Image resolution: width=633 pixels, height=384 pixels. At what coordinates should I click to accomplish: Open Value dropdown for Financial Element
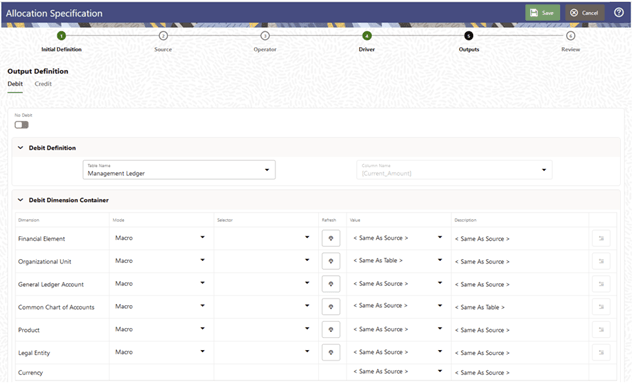coord(398,238)
